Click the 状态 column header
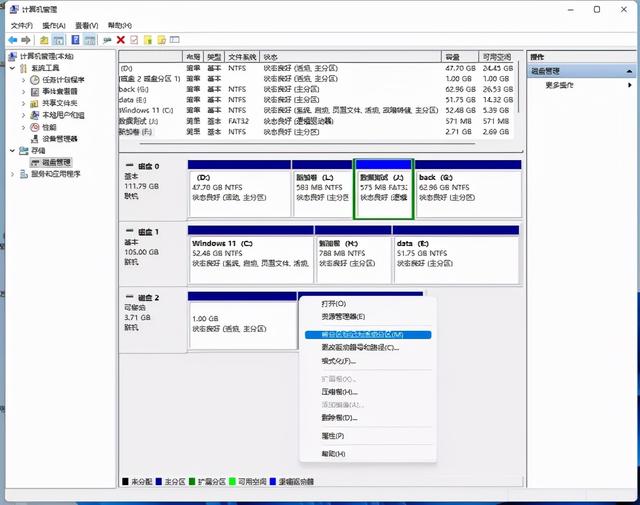The width and height of the screenshot is (640, 505). tap(351, 57)
